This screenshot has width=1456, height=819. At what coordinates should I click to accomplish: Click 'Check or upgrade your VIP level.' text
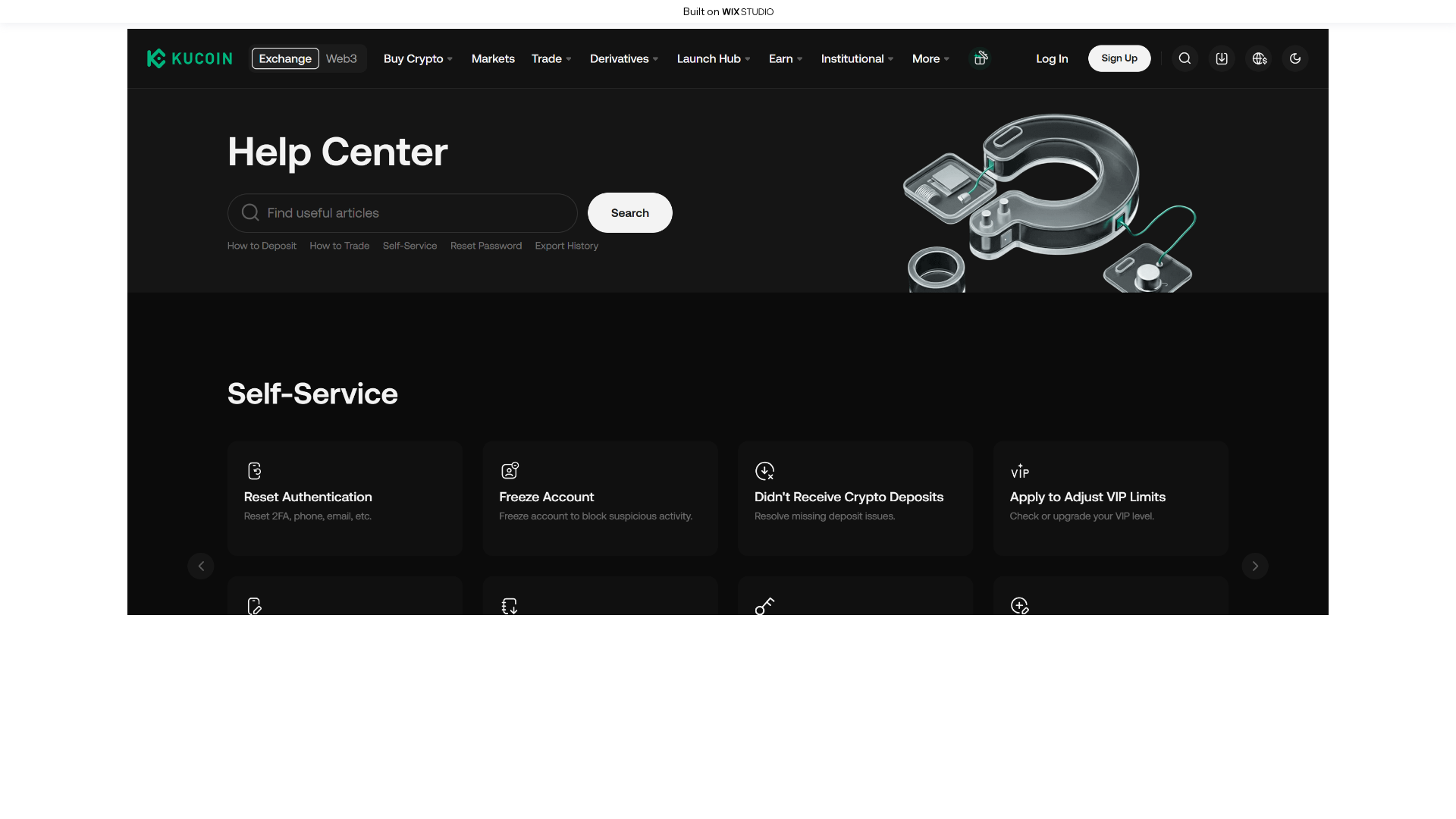tap(1082, 516)
